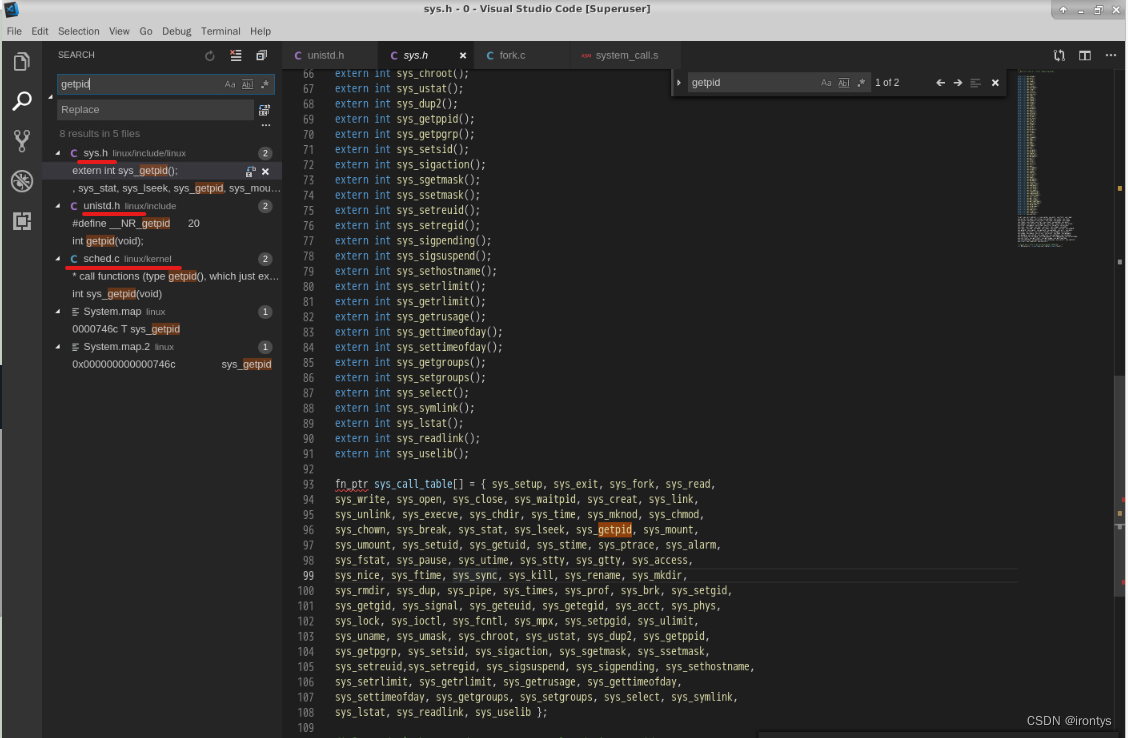Collapse the unistd.h search results group
Image resolution: width=1128 pixels, height=738 pixels.
coord(58,206)
